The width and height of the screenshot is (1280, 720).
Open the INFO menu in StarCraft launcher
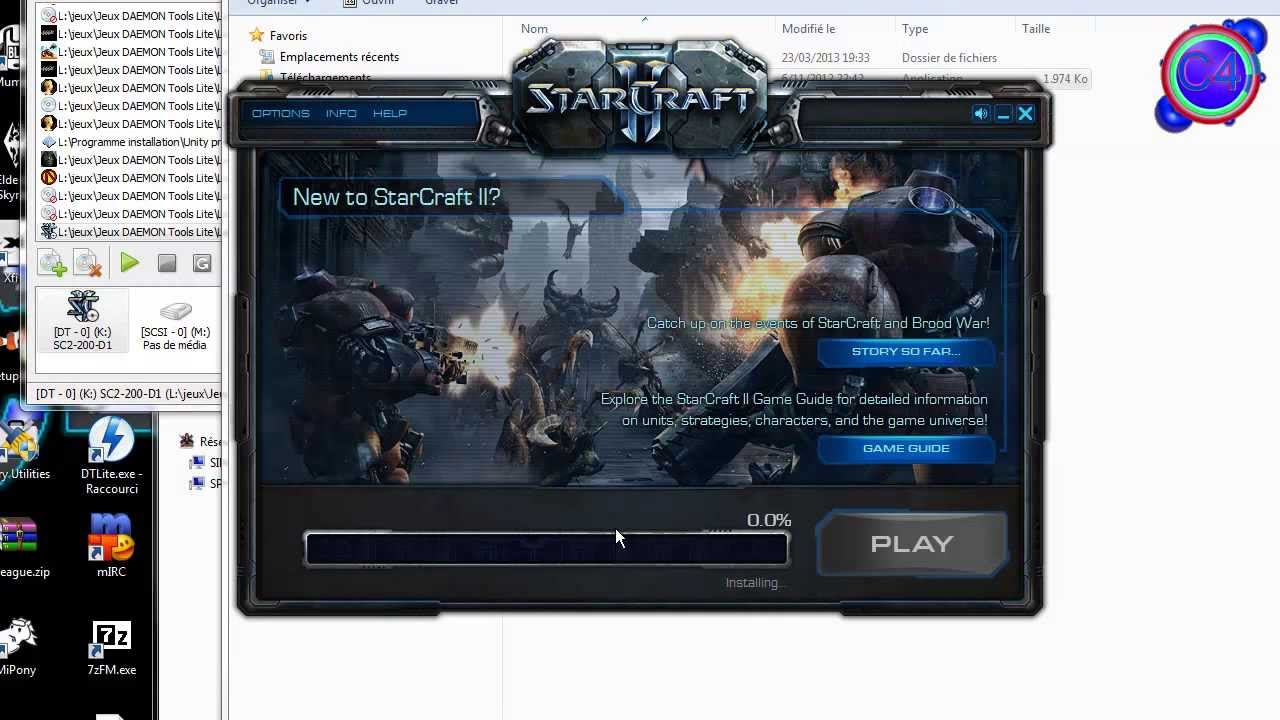[341, 113]
